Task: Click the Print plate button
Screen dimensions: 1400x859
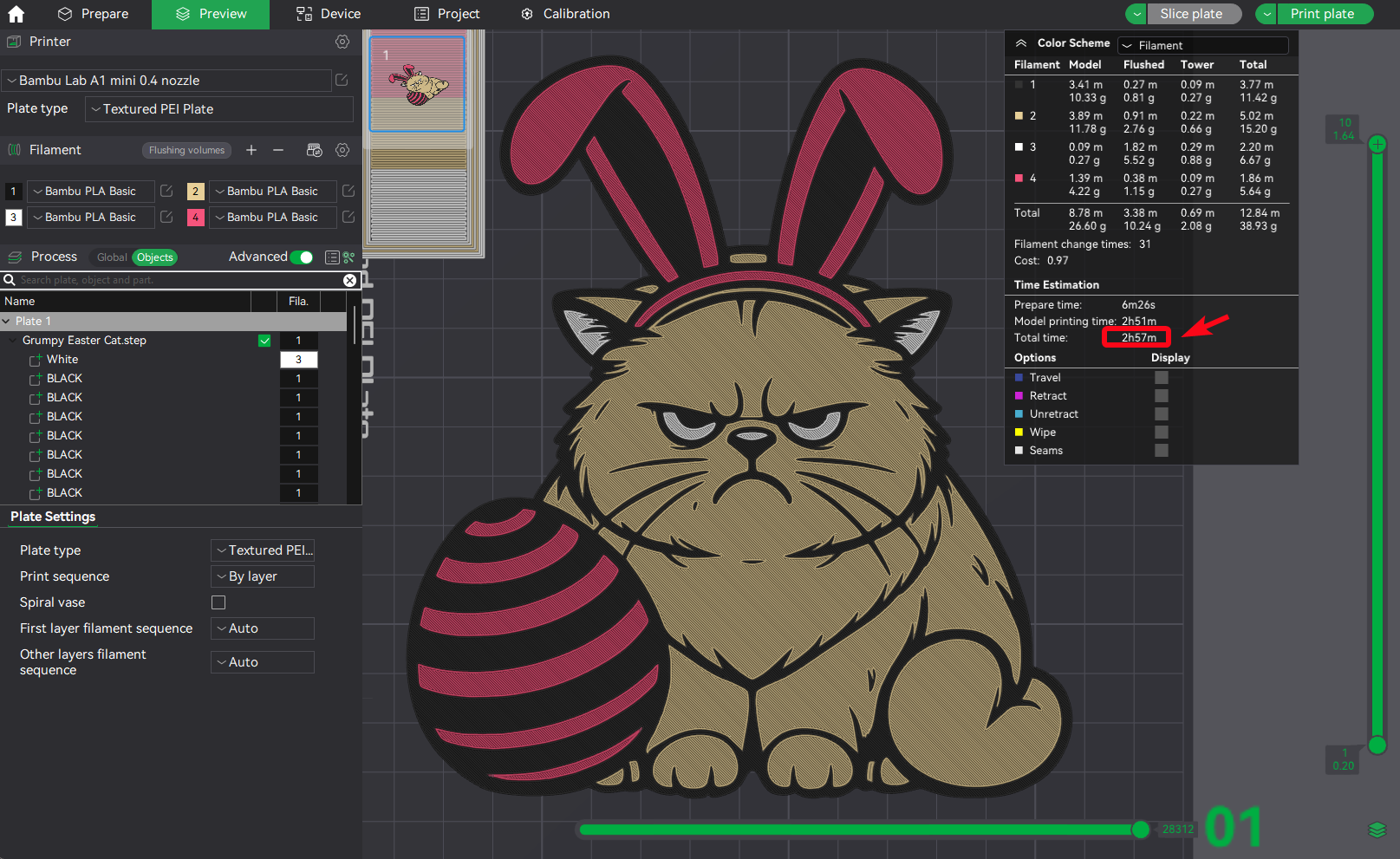Action: tap(1325, 14)
